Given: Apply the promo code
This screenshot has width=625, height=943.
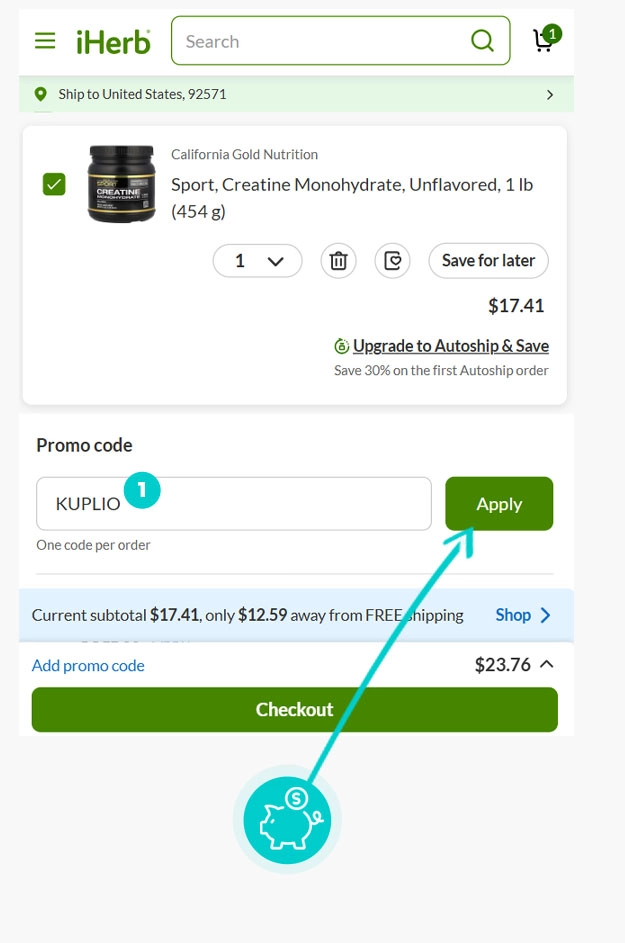Looking at the screenshot, I should (498, 504).
